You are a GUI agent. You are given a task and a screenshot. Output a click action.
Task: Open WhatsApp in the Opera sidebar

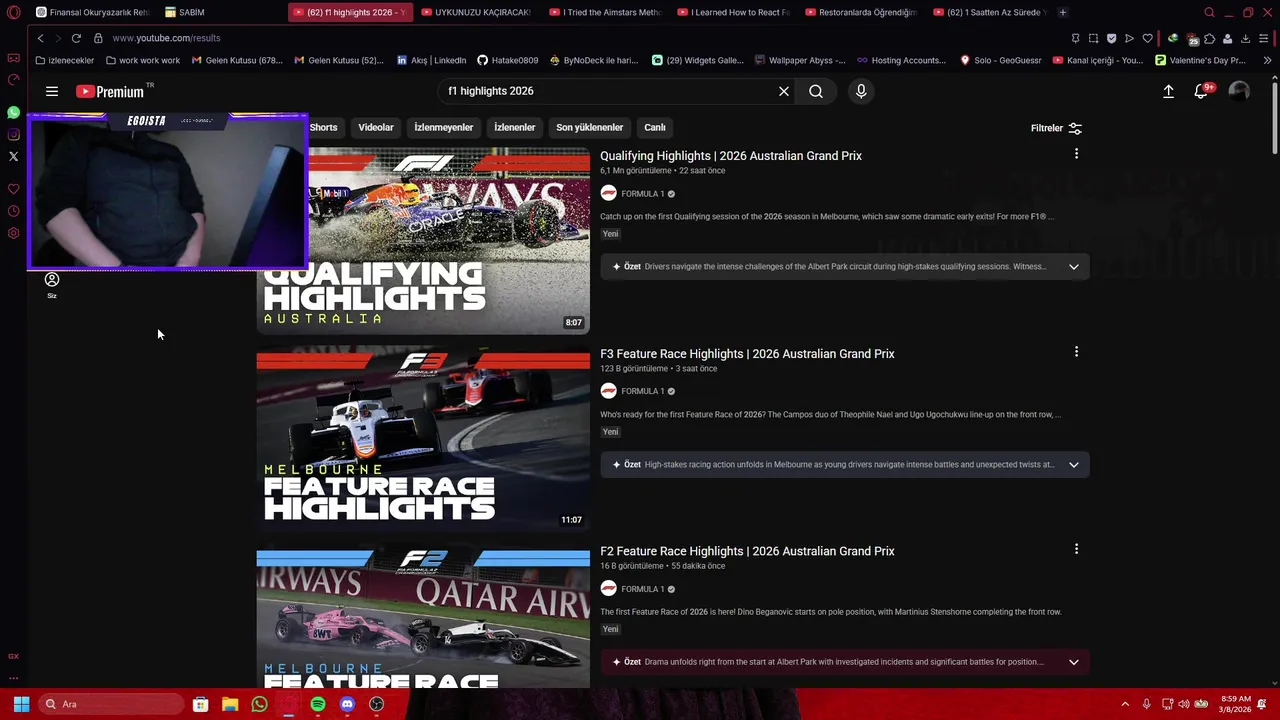tap(13, 113)
